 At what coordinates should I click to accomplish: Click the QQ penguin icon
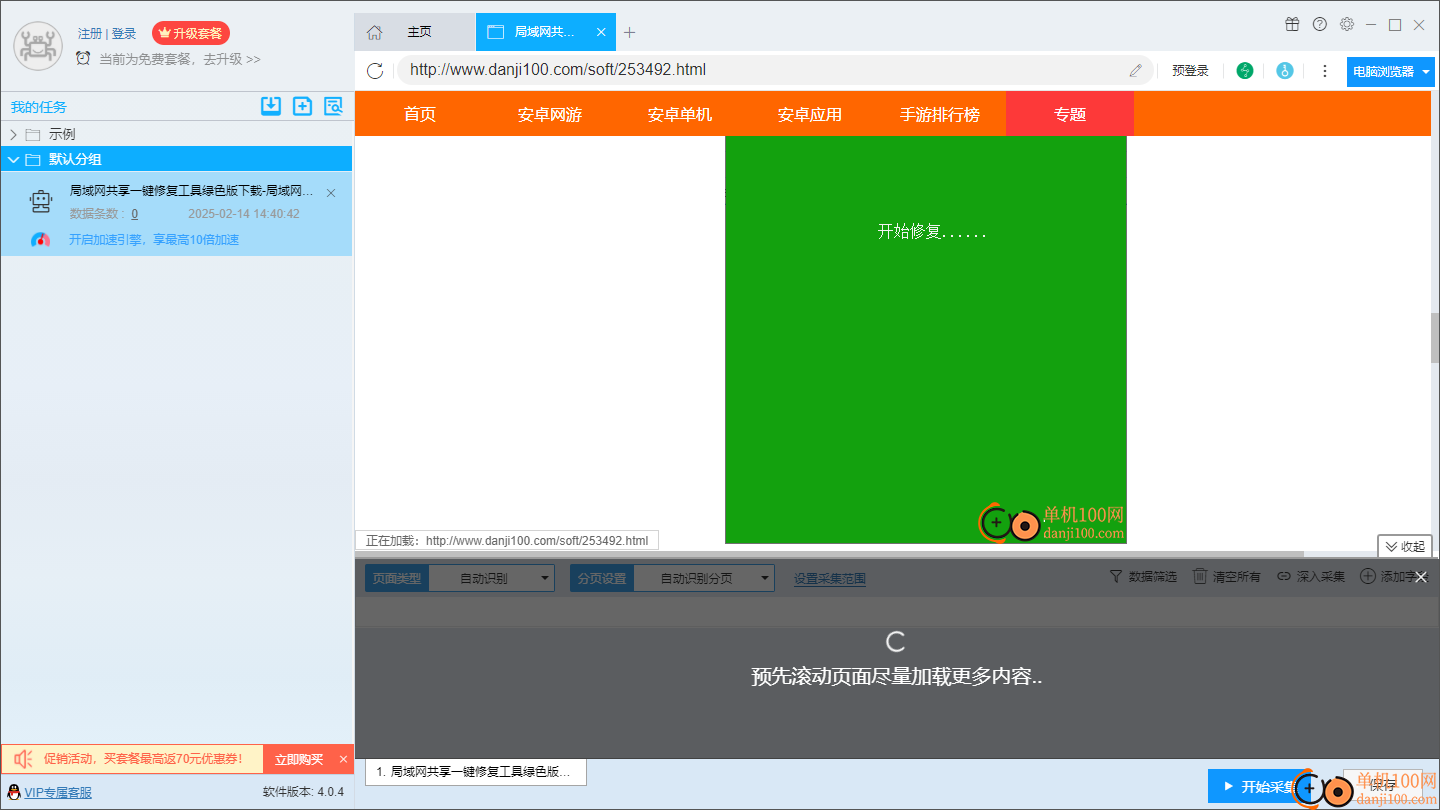coord(14,792)
